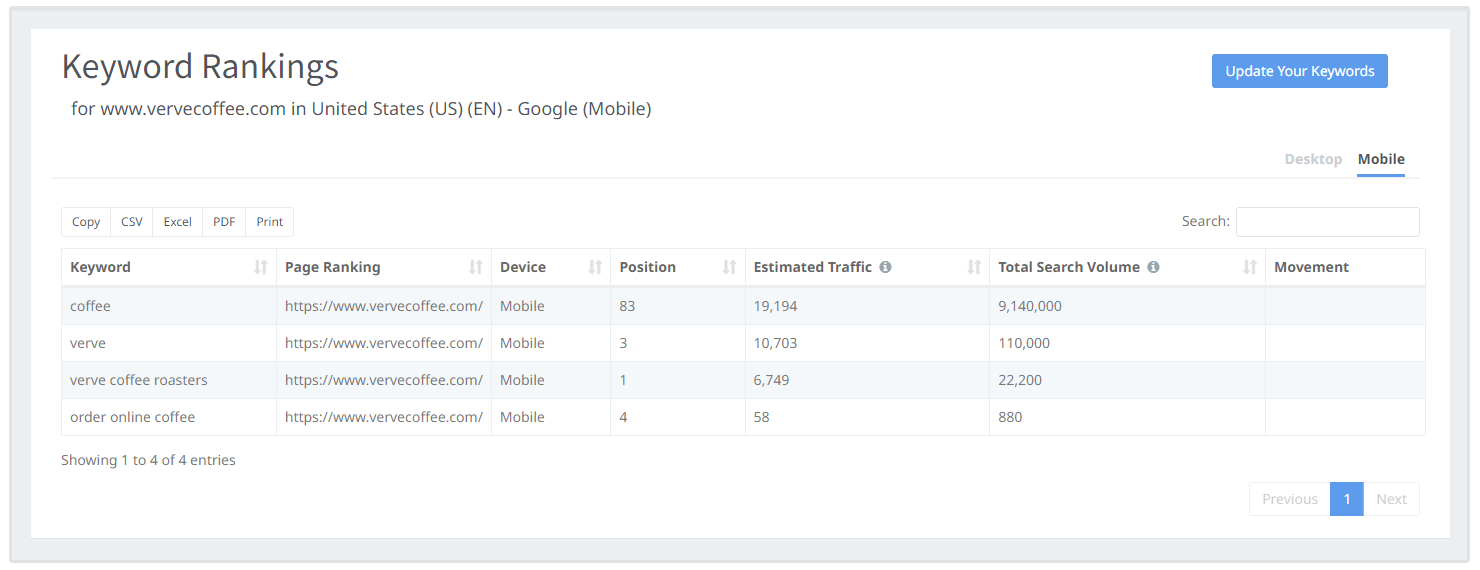Print the keyword table
Image resolution: width=1480 pixels, height=570 pixels.
tap(270, 222)
